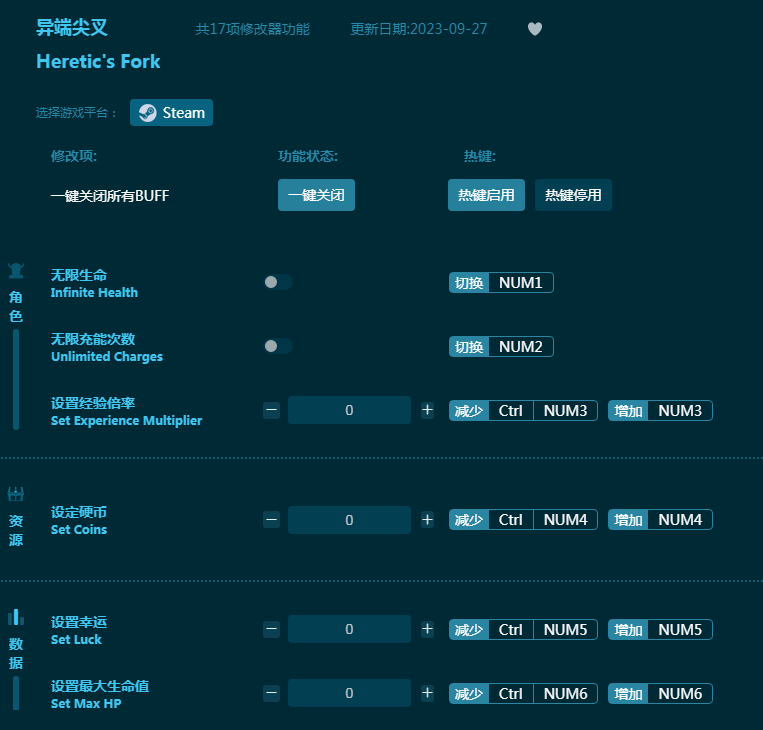
Task: Enable Unlimited Charges toggle
Action: [x=278, y=346]
